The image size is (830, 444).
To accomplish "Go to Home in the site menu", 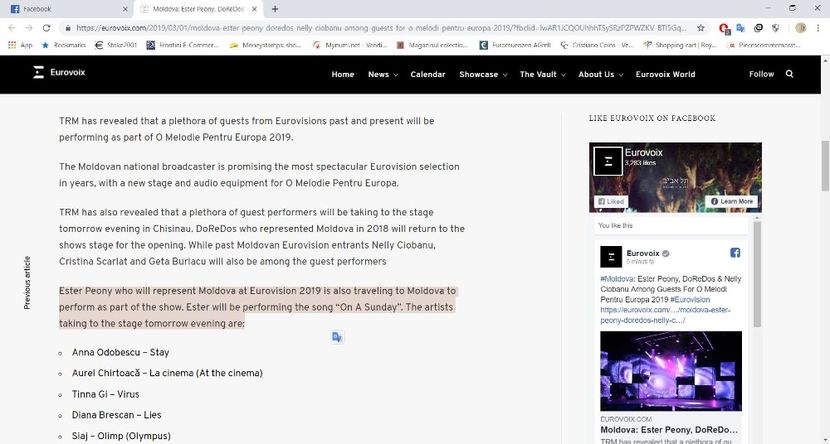I will click(342, 75).
